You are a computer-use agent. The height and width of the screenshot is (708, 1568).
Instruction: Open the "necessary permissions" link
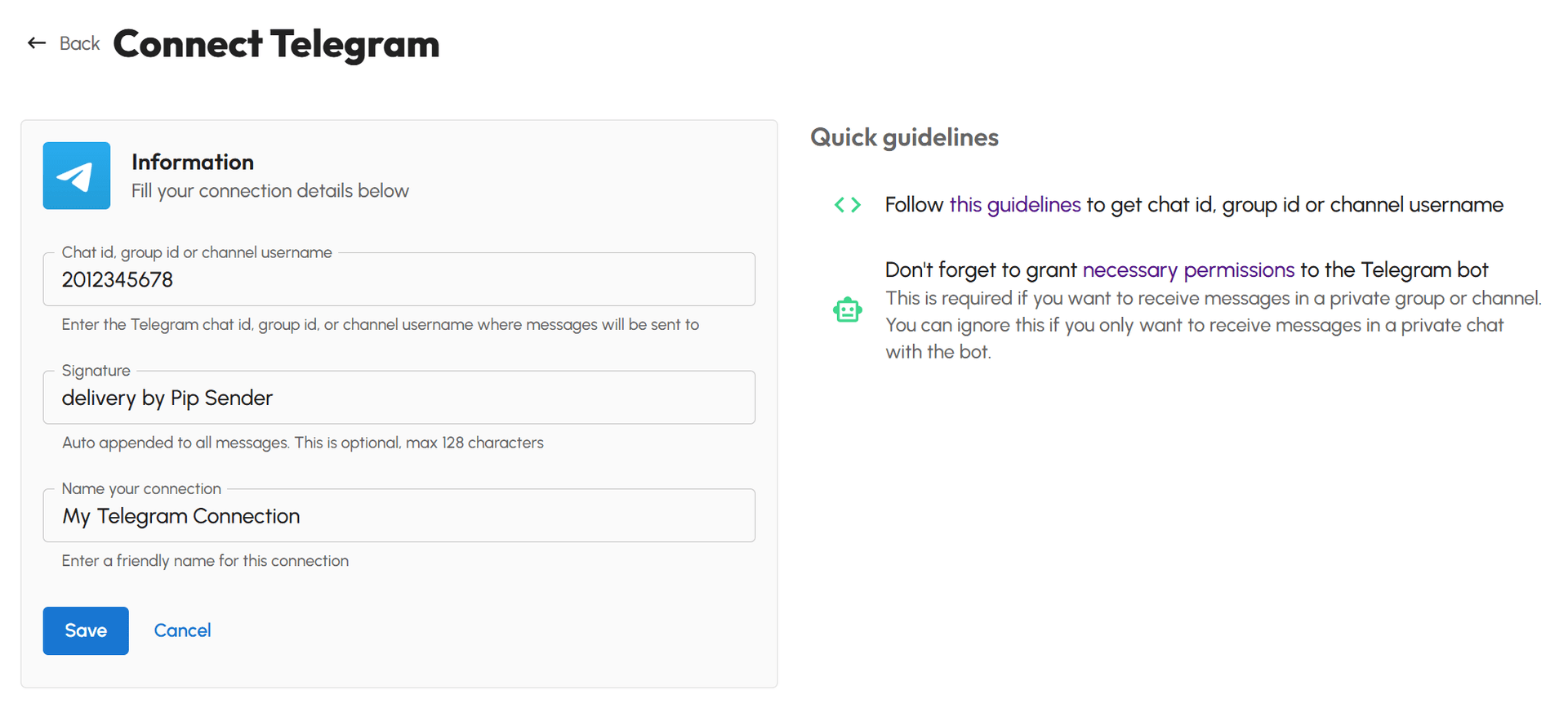click(x=1188, y=270)
